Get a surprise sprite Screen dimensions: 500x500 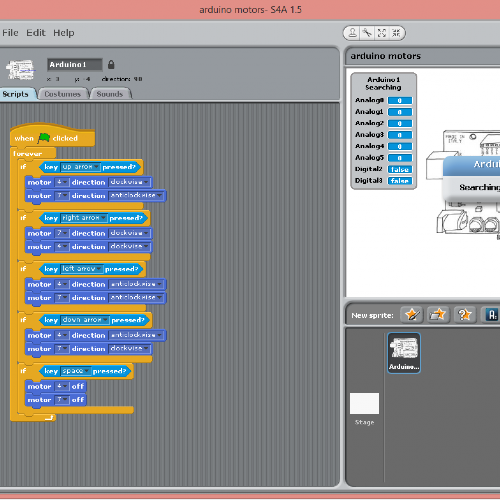[465, 314]
